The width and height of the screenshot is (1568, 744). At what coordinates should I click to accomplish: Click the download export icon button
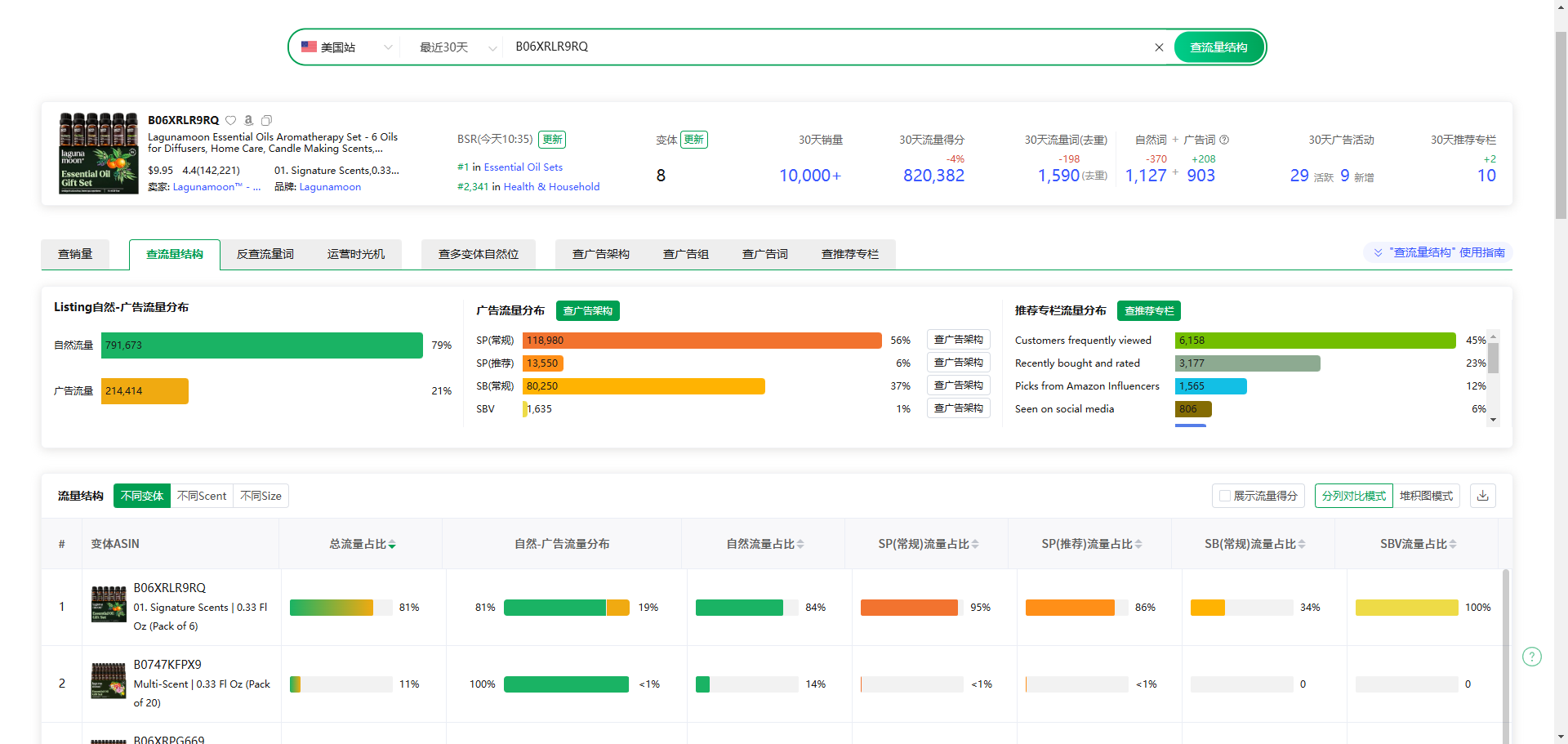click(x=1483, y=496)
